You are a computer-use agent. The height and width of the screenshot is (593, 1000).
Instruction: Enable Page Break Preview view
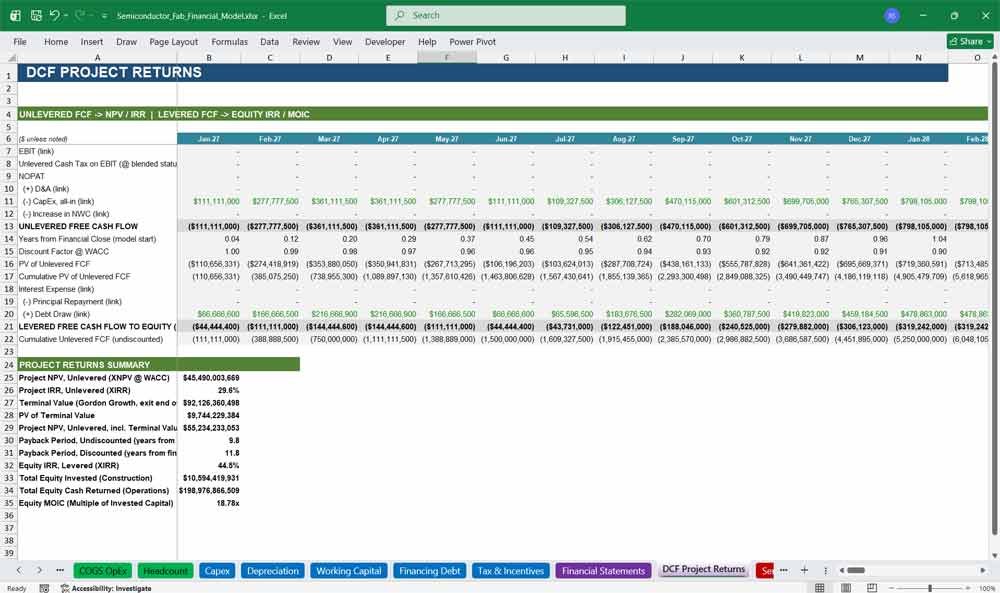(x=872, y=588)
